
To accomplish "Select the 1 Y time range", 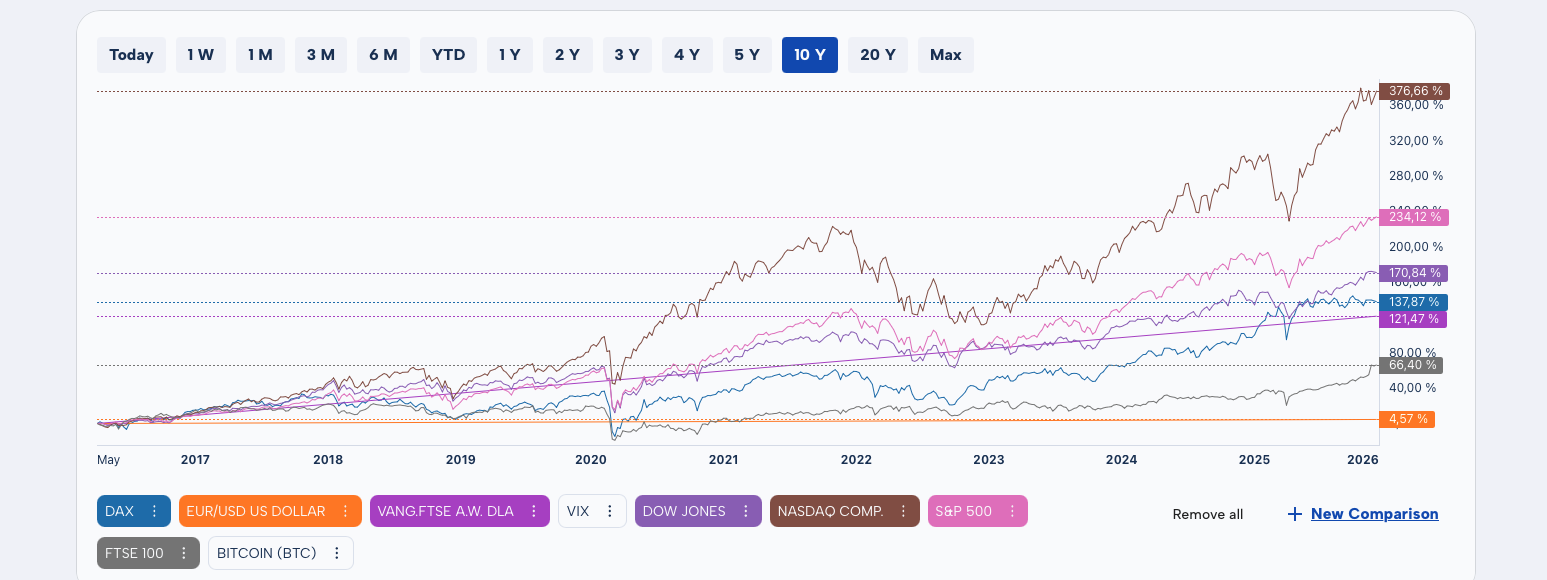I will (510, 55).
